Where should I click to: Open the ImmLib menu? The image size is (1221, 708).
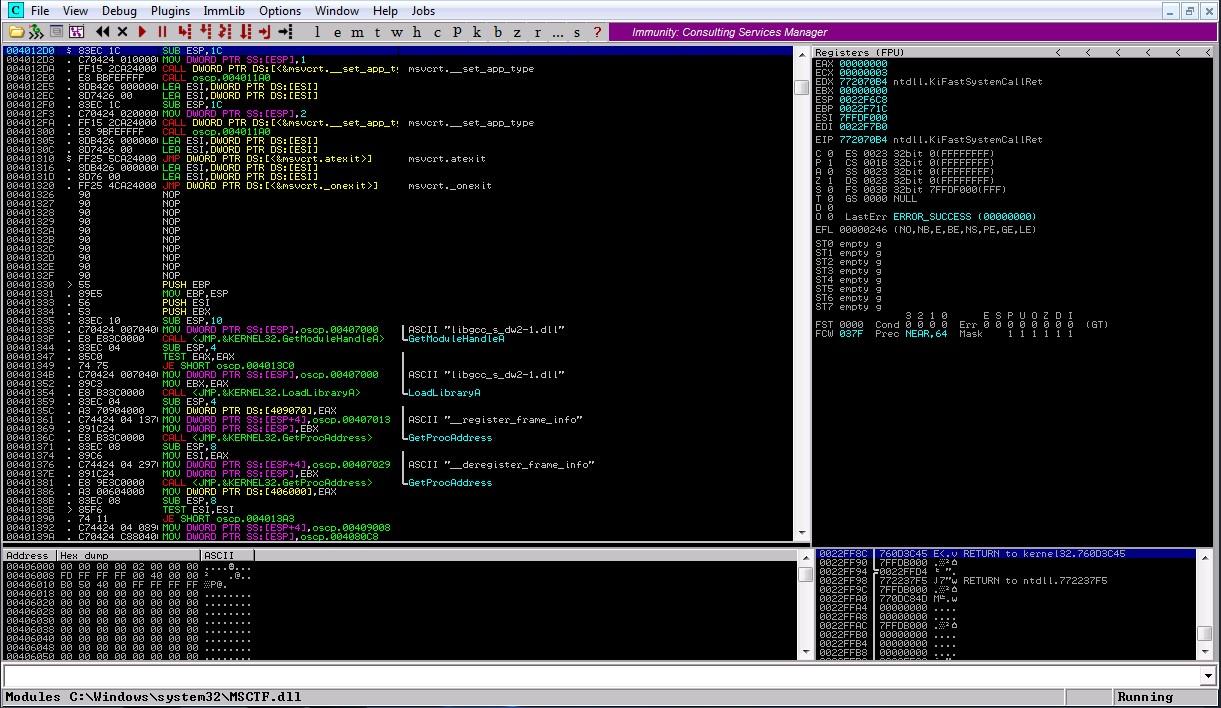[x=224, y=11]
